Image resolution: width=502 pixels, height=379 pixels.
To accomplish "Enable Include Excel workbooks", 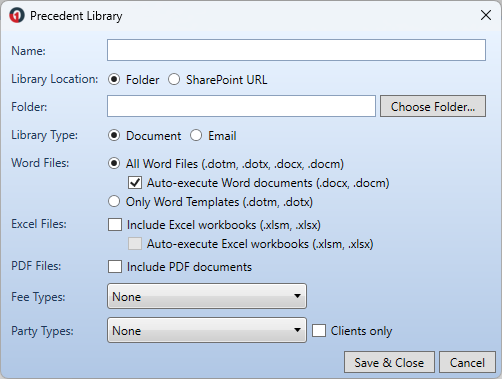I will tap(115, 225).
